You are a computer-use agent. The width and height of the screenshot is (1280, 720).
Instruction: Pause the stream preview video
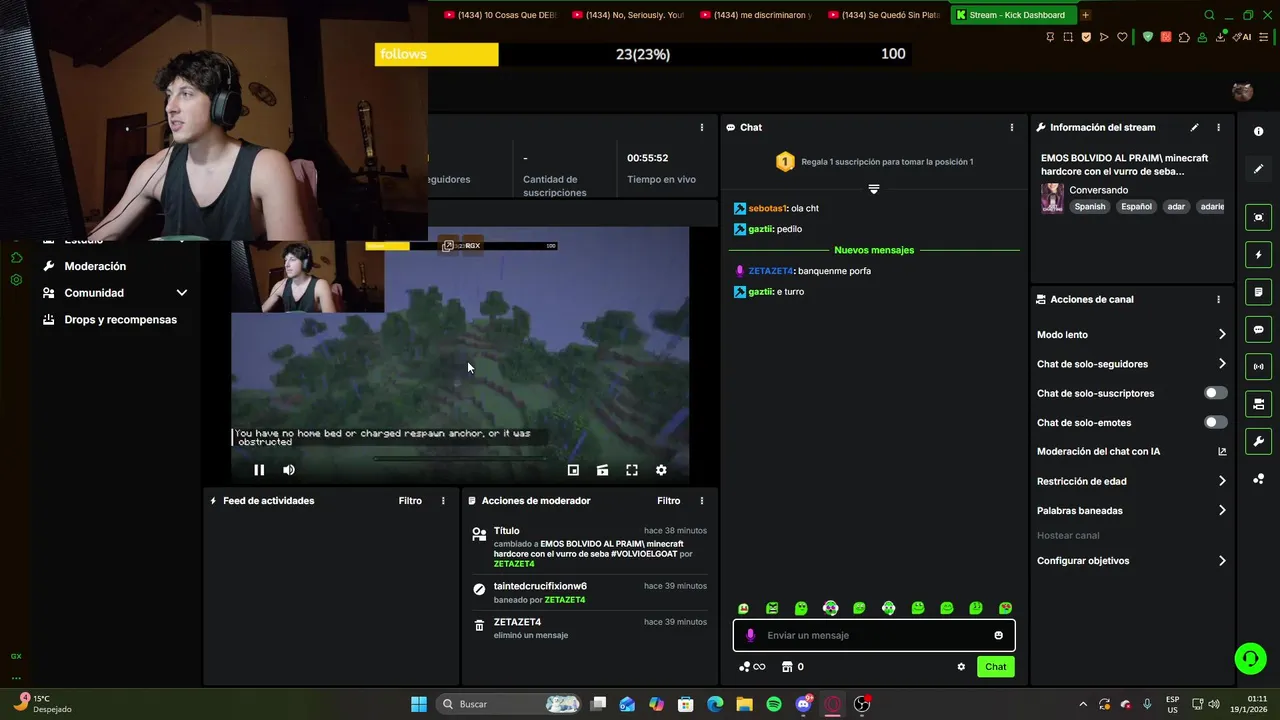pos(259,470)
